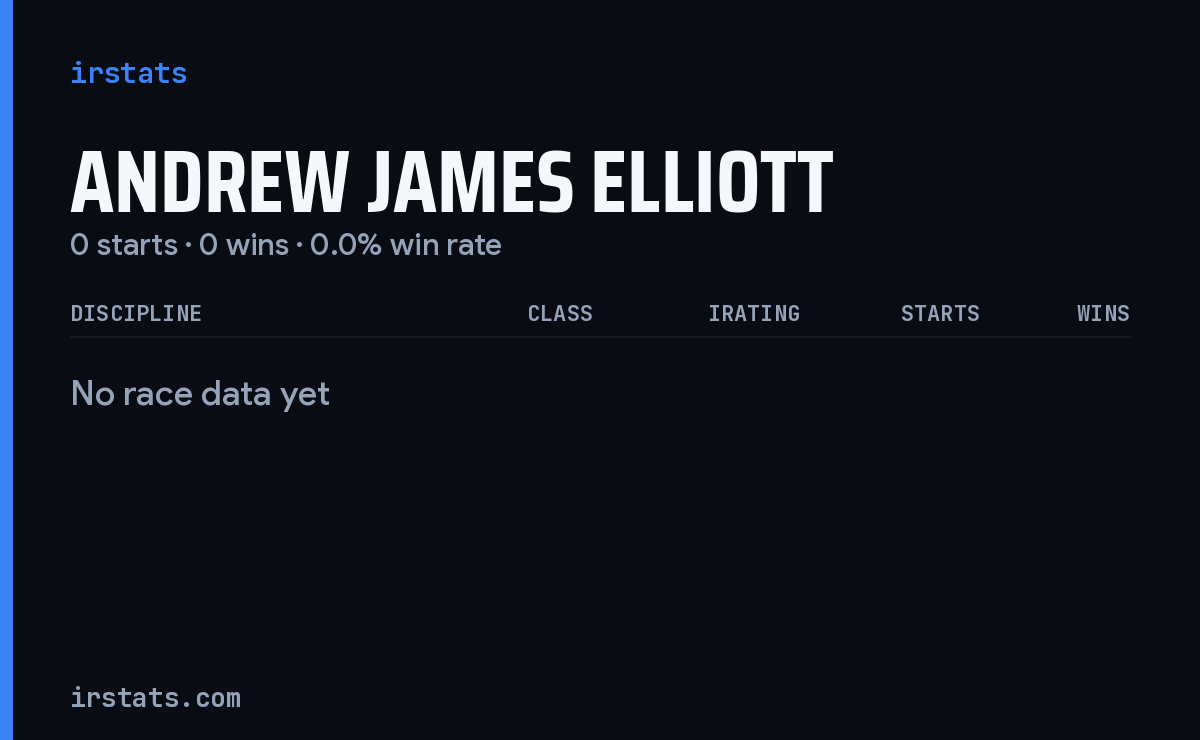Click the dot separator after '0 starts'
This screenshot has height=740, width=1200.
(x=188, y=246)
